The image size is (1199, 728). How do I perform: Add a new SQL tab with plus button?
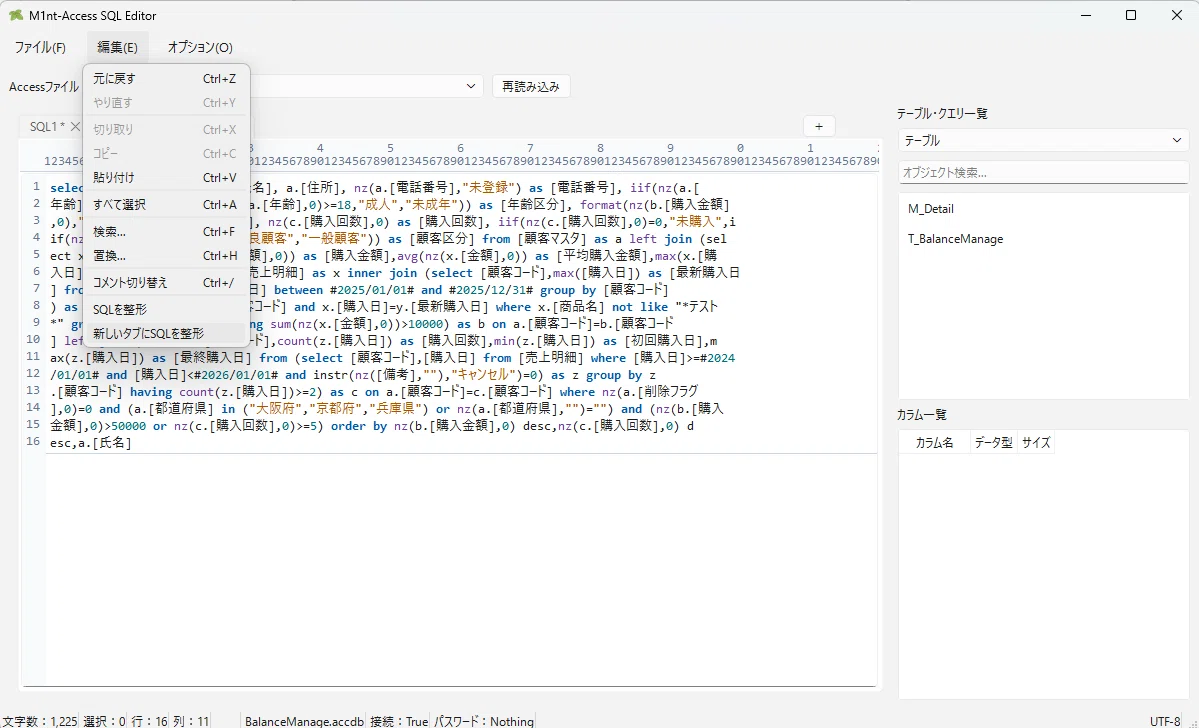pos(819,126)
